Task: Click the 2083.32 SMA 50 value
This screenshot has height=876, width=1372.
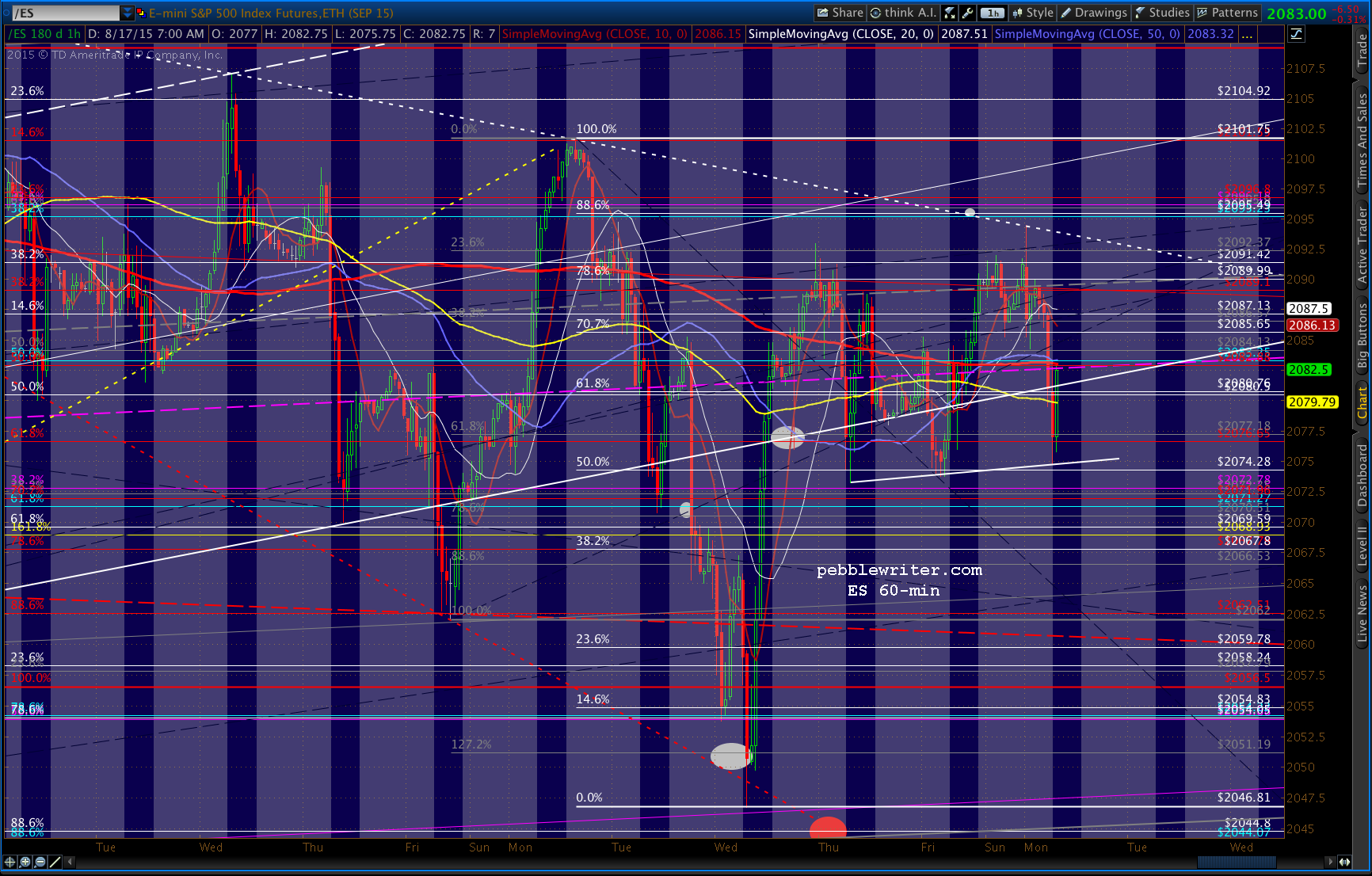Action: point(1210,34)
